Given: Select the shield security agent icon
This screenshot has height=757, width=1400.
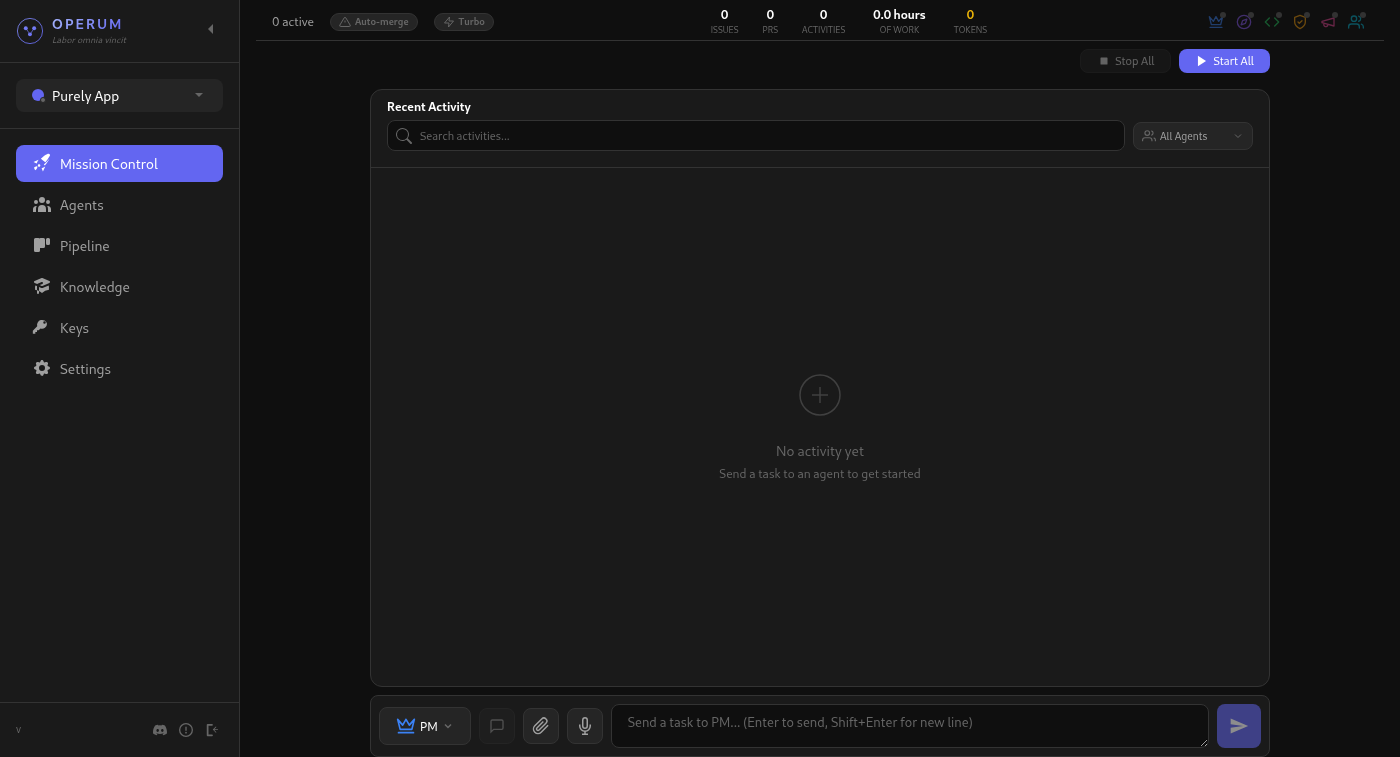Looking at the screenshot, I should [1300, 20].
